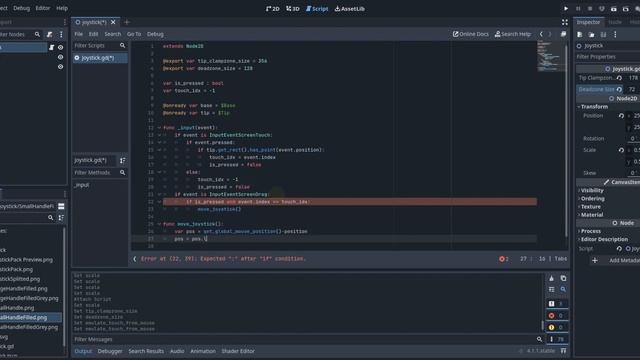Viewport: 640px width, 360px height.
Task: Expand the bottom panel icon
Action: [563, 351]
